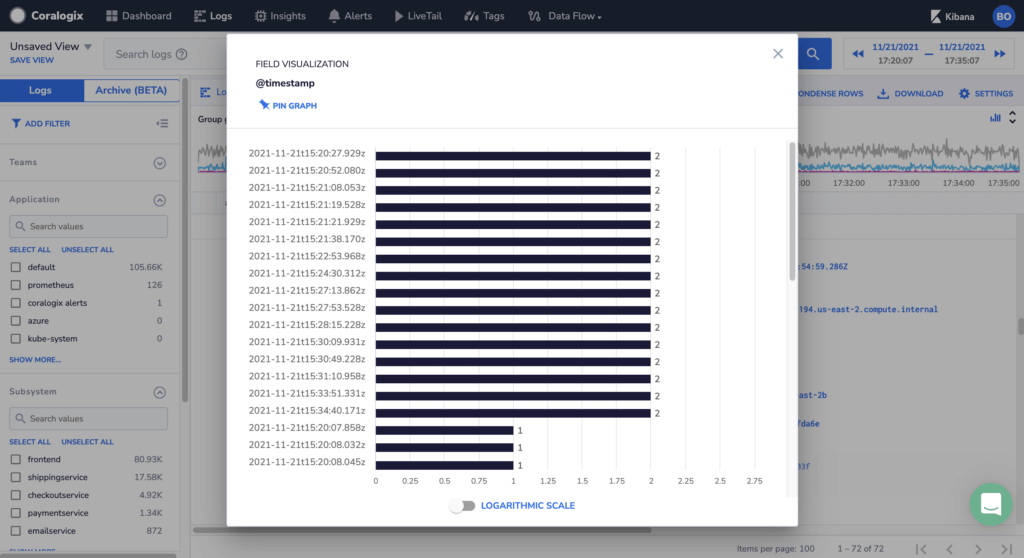Switch to the Logs tab

click(x=40, y=90)
